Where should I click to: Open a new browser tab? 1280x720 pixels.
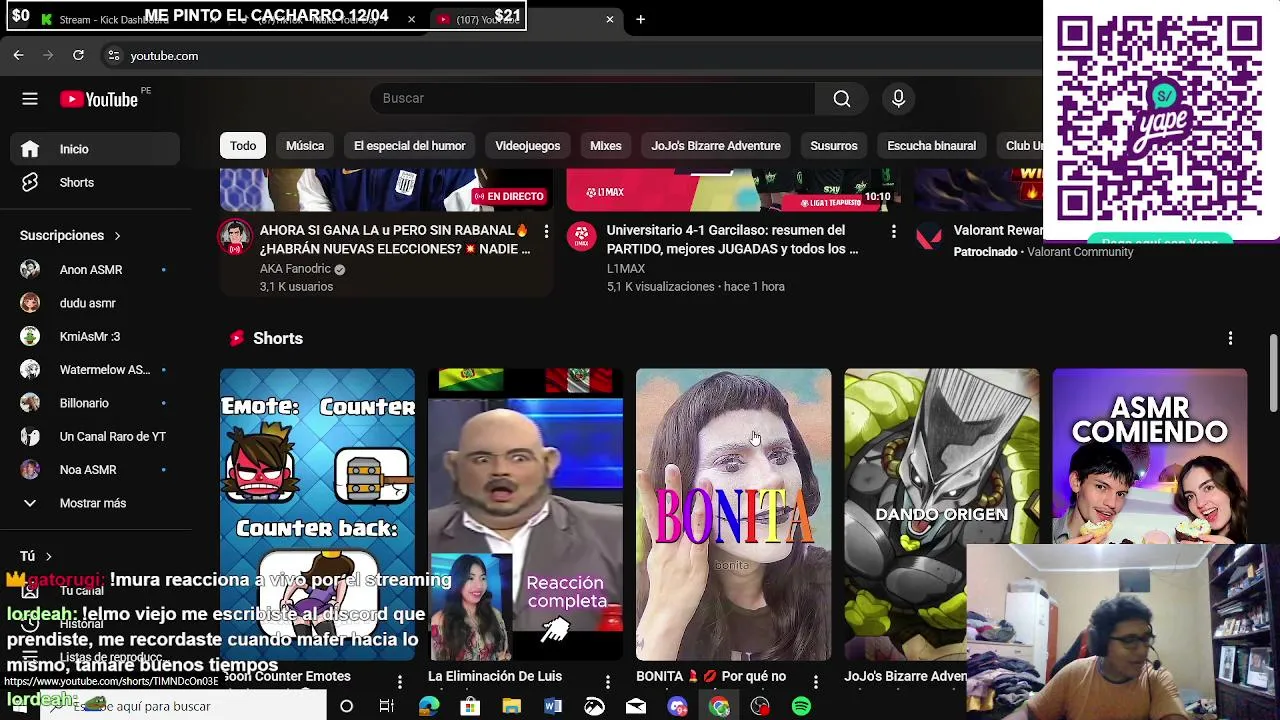click(x=641, y=19)
